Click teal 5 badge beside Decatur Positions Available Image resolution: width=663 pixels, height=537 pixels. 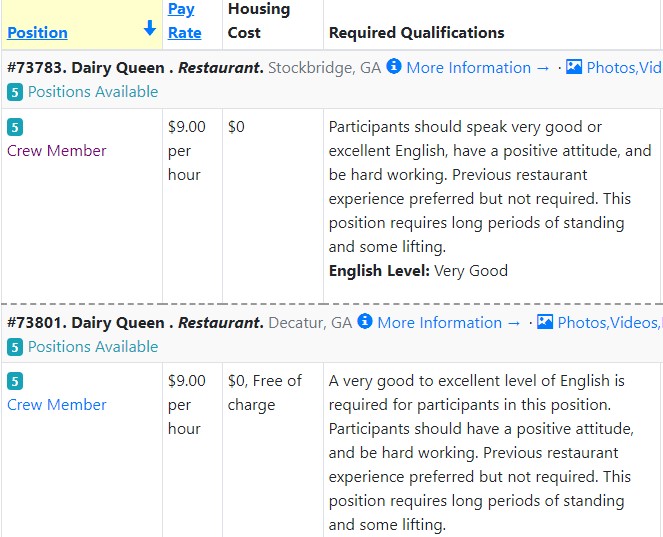(x=15, y=347)
